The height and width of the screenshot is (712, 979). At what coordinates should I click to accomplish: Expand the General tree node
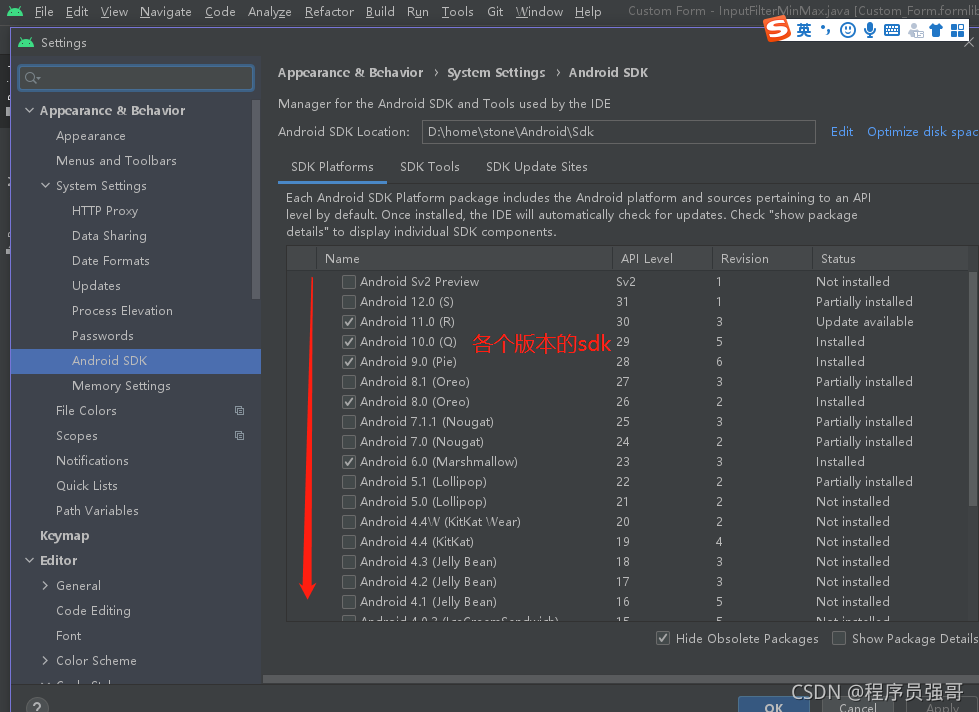click(x=45, y=585)
